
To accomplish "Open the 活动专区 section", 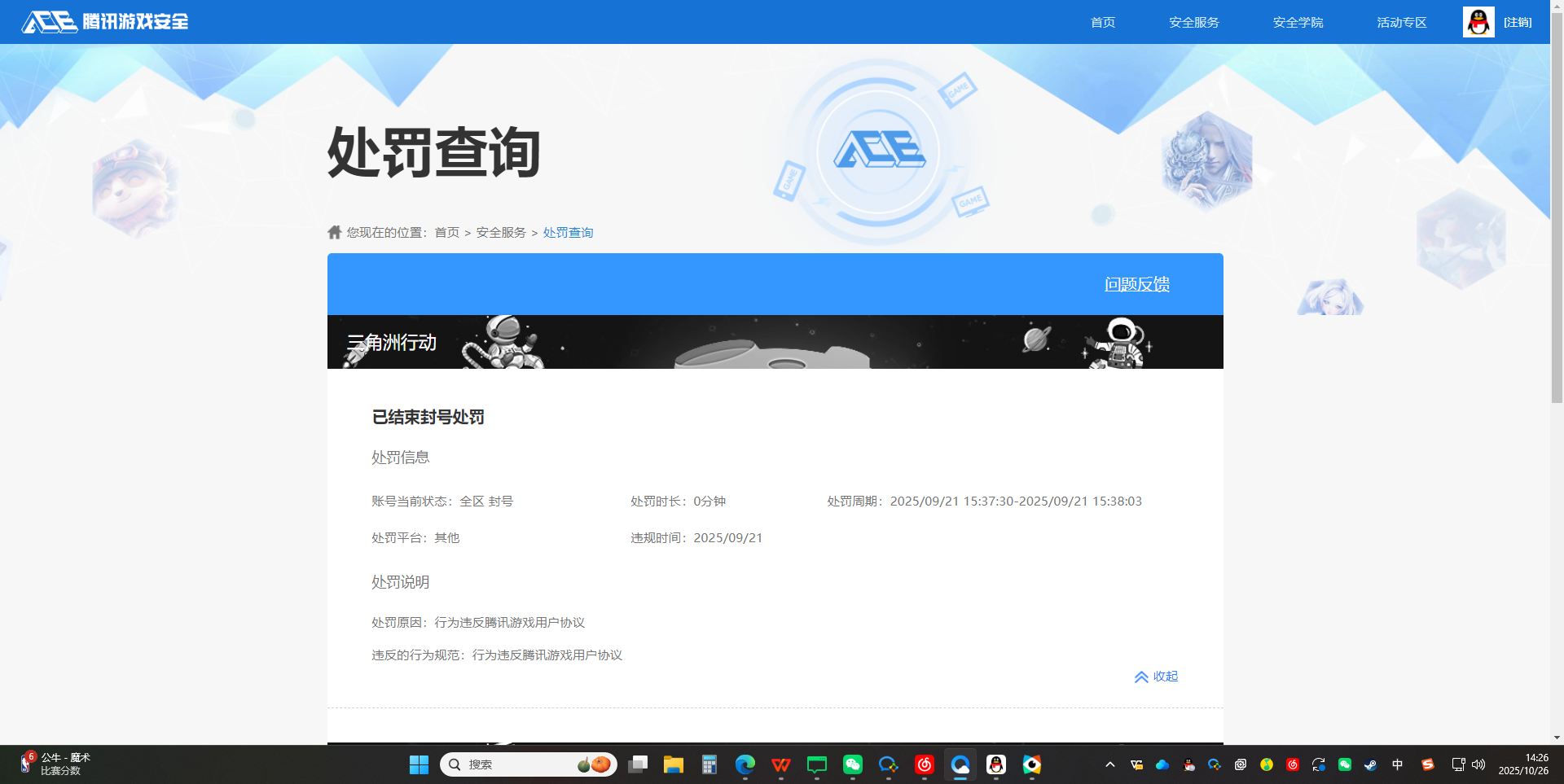I will (x=1400, y=22).
